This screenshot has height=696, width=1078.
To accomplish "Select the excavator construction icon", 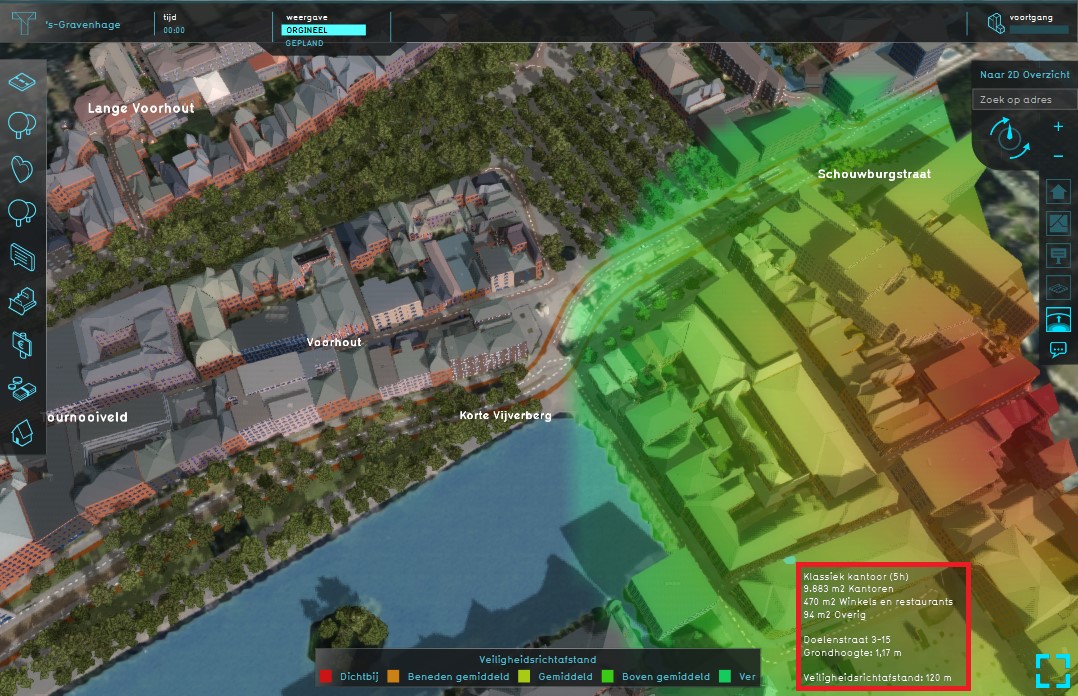I will point(22,299).
